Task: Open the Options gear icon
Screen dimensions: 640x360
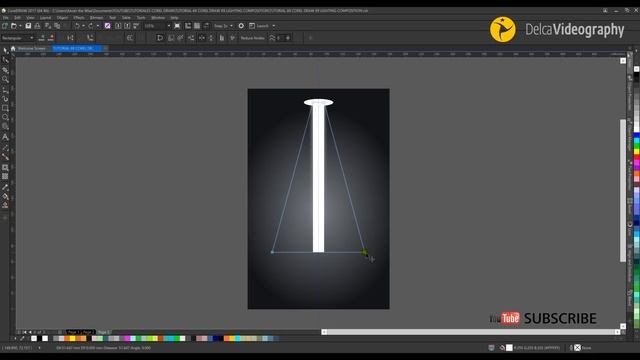Action: (x=241, y=26)
